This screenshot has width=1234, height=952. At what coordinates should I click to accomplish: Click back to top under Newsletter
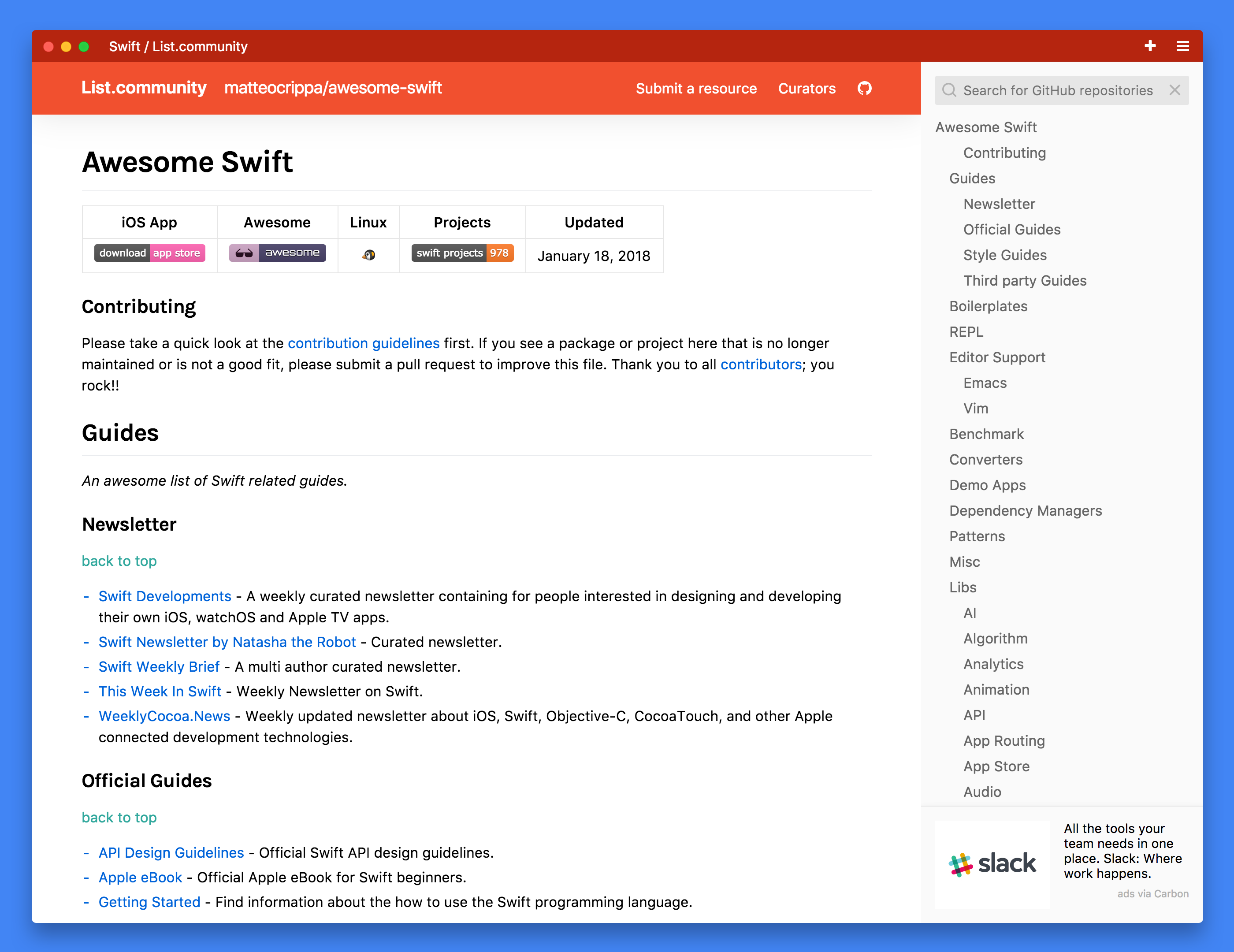pos(119,561)
